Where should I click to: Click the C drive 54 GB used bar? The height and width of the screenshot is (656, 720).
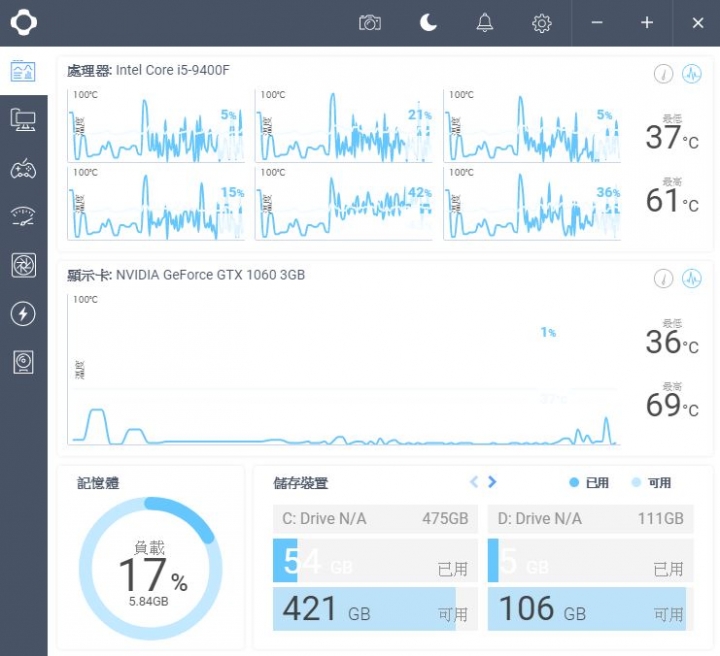click(375, 561)
